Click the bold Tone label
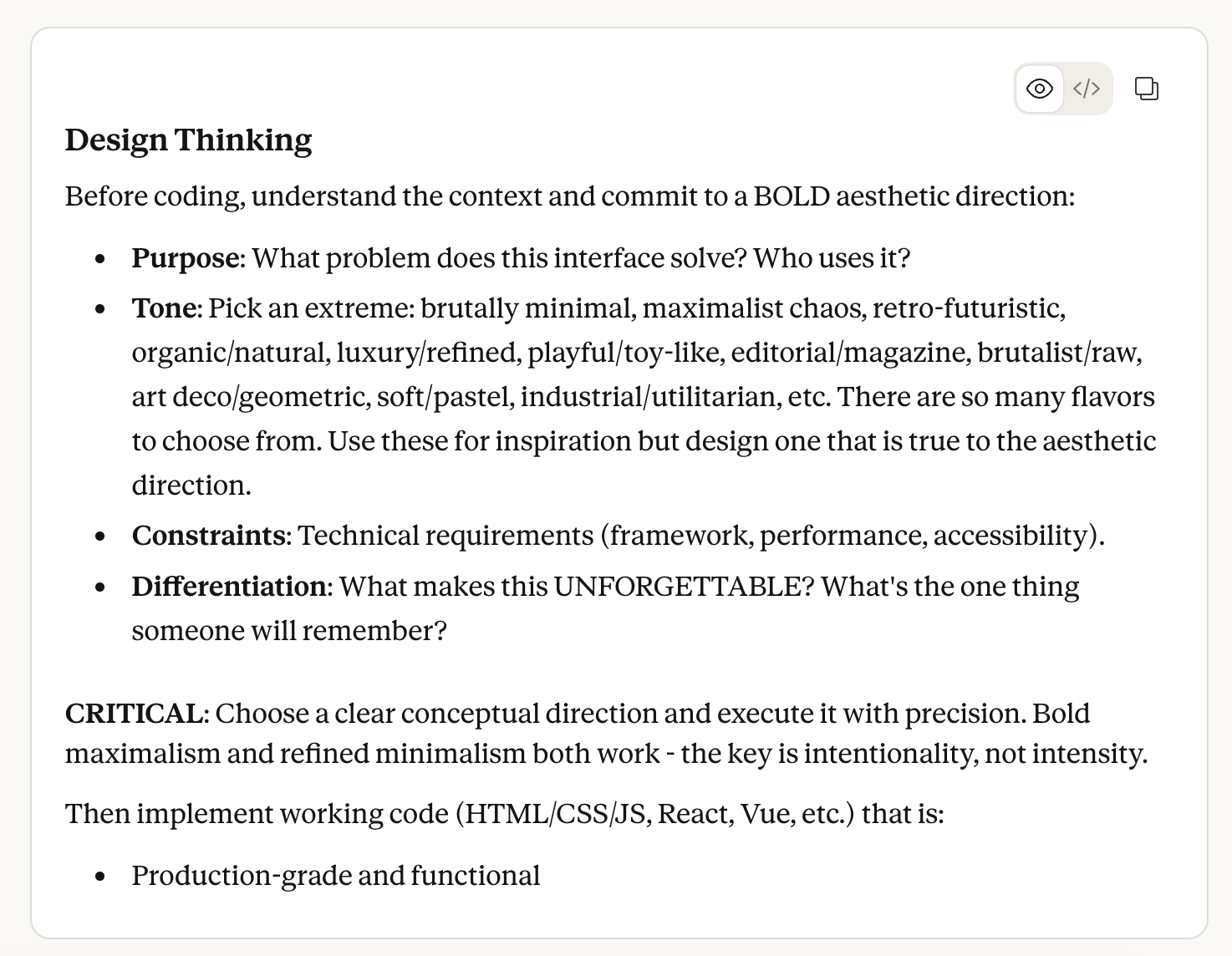Viewport: 1232px width, 956px height. (x=165, y=308)
